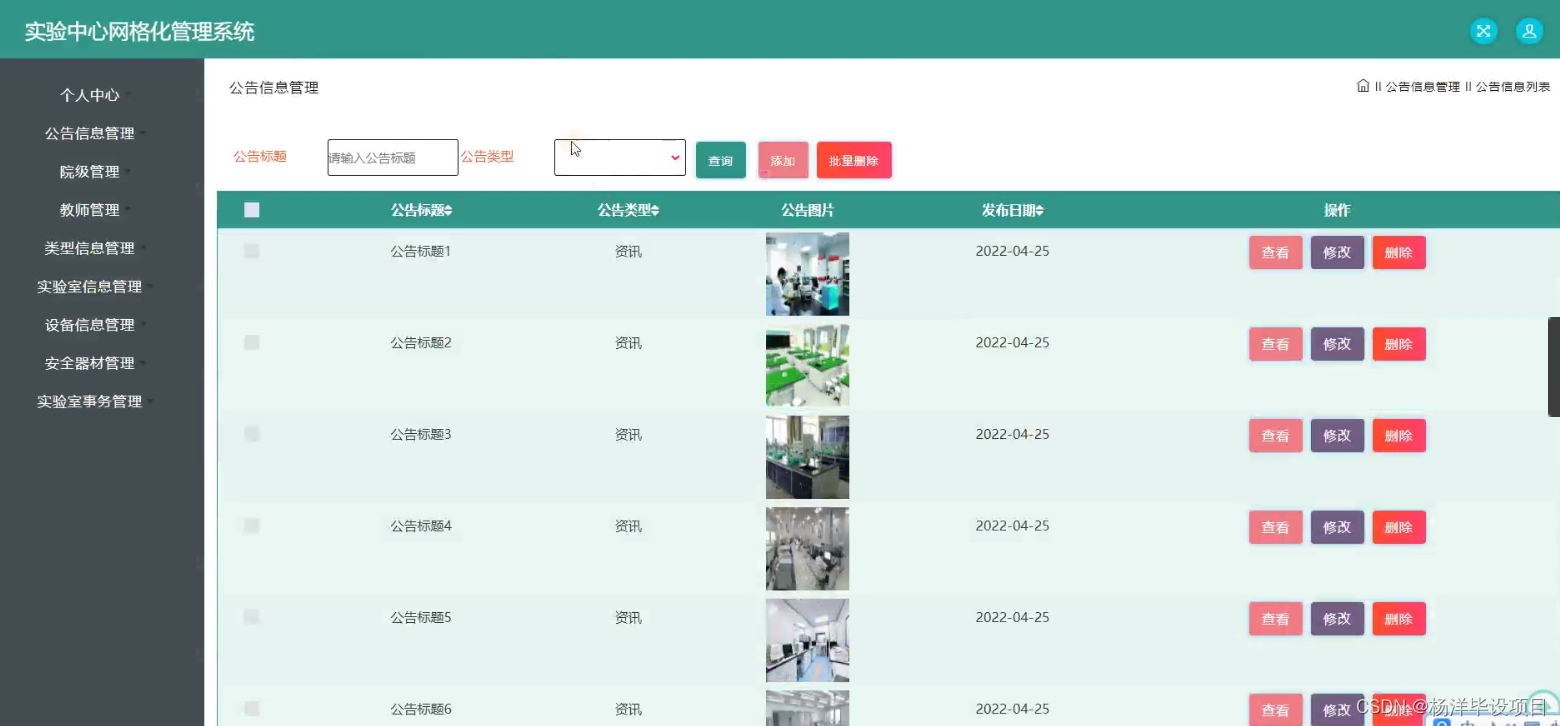Click 删除 for 公告标题3

[x=1399, y=435]
